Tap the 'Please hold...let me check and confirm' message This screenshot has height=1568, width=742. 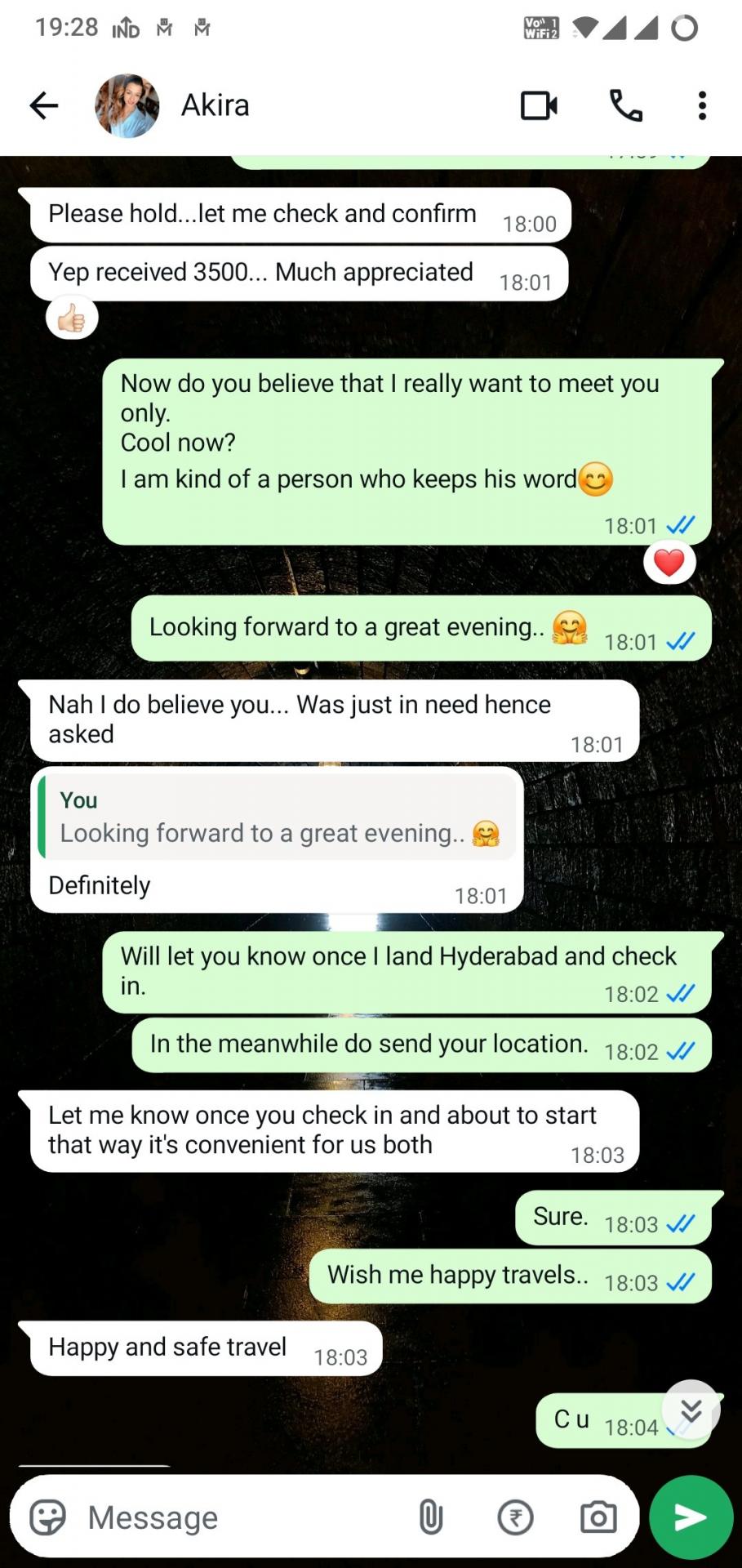(x=300, y=216)
